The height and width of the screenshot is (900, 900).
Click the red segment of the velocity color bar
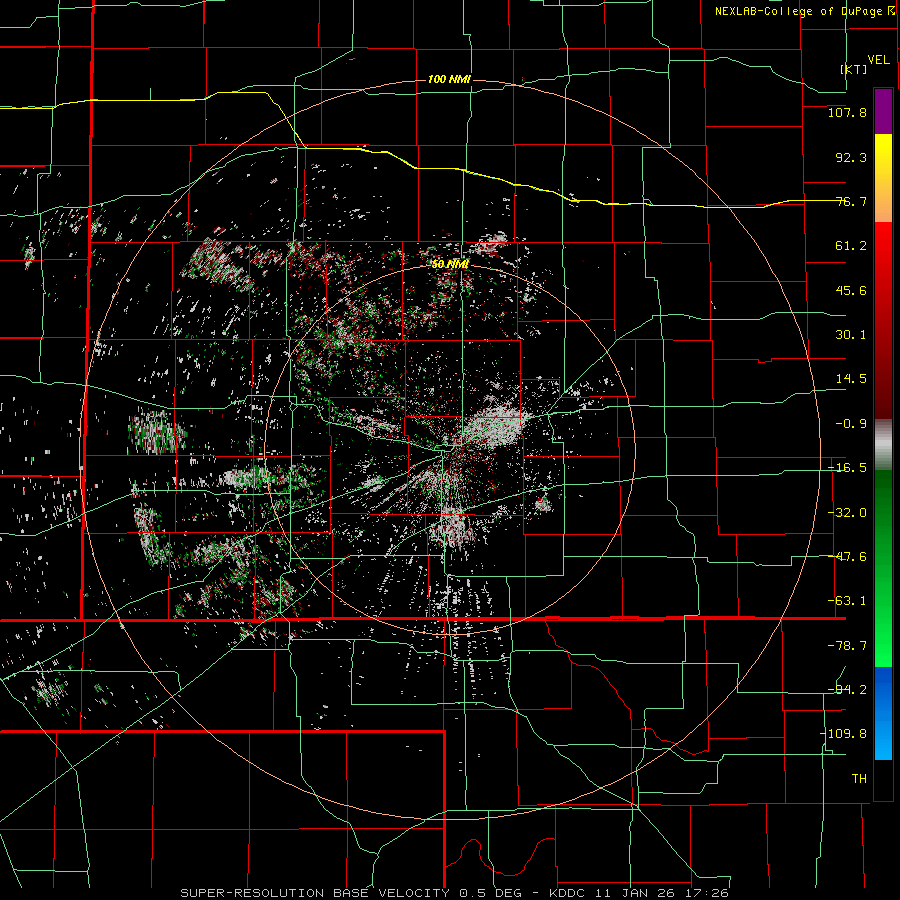[x=883, y=320]
